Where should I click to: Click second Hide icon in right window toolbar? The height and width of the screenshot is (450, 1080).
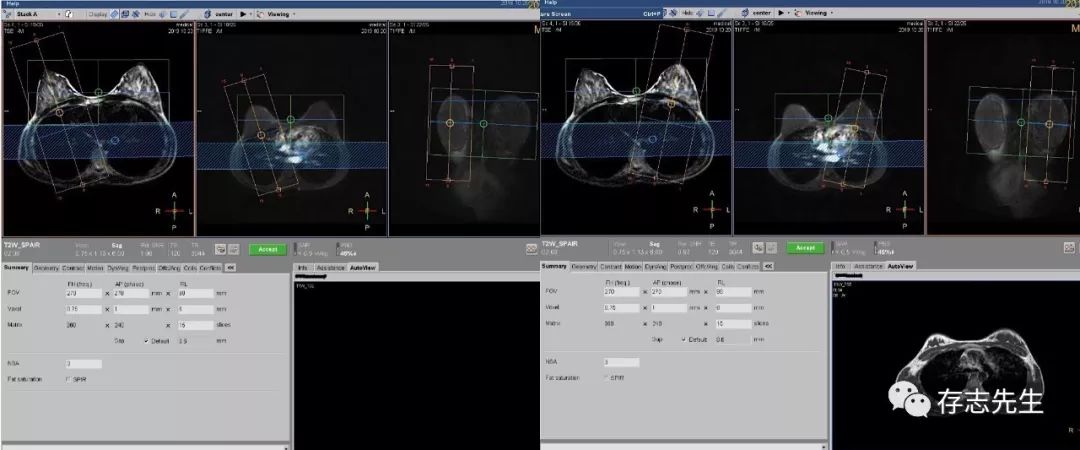click(x=710, y=13)
